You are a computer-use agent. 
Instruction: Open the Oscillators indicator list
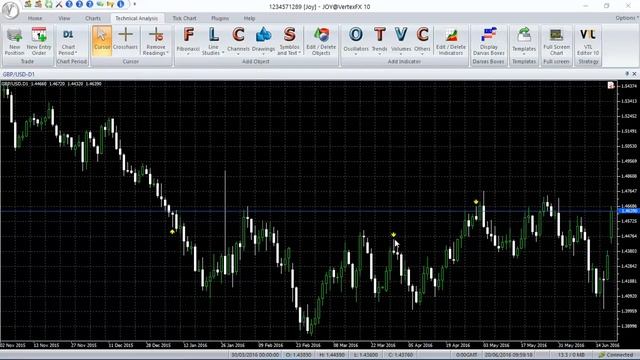356,40
